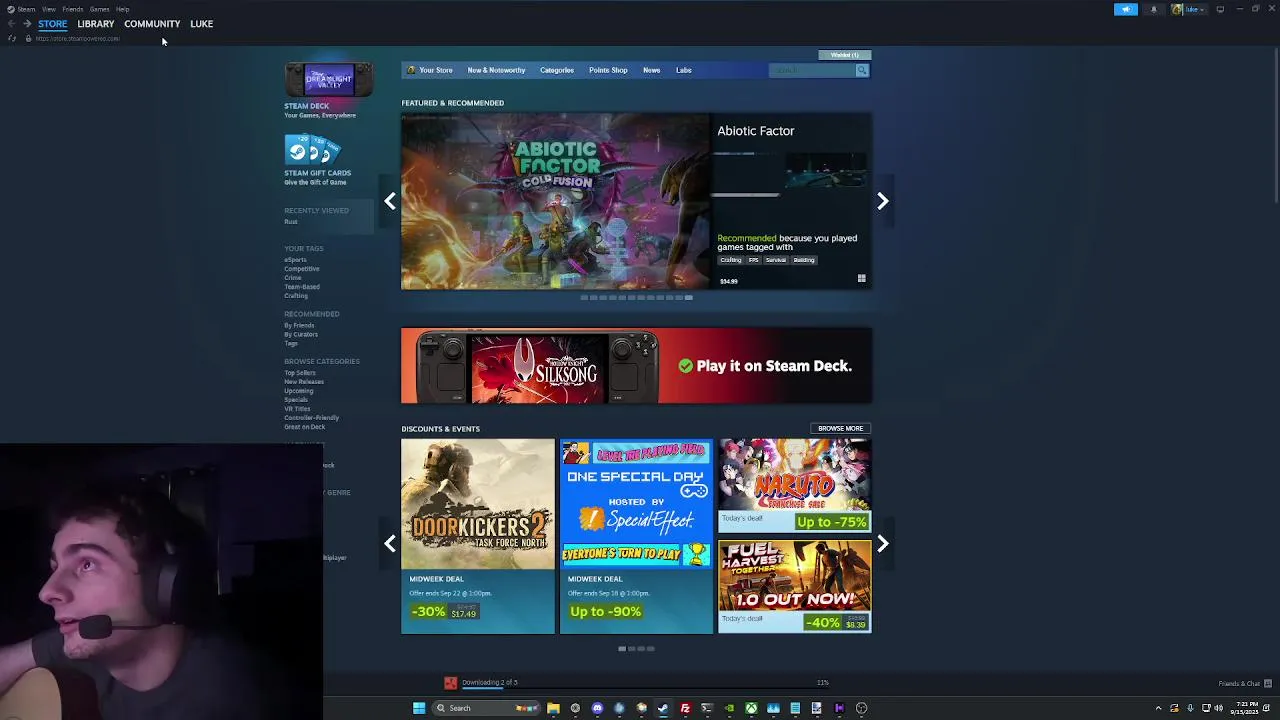Image resolution: width=1280 pixels, height=720 pixels.
Task: Open the Categories dropdown
Action: tap(557, 70)
